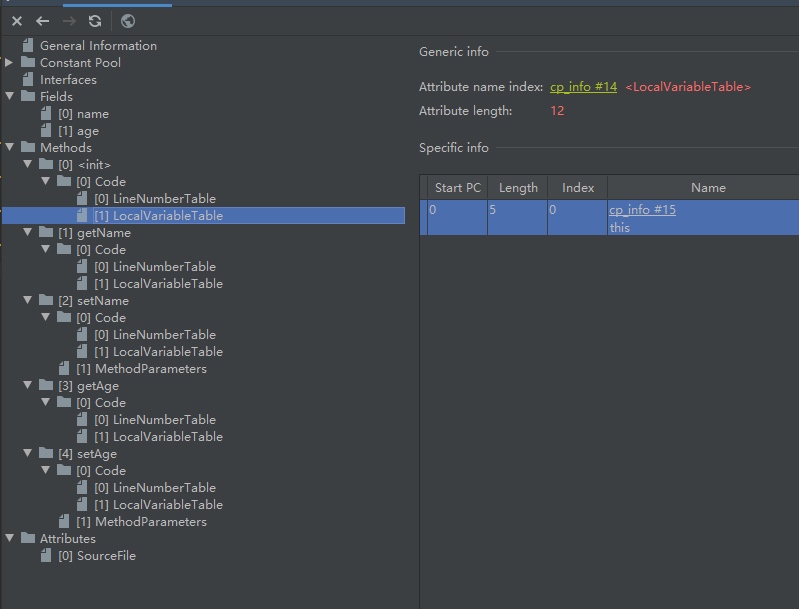Collapse the [4] setAge method node

click(28, 453)
